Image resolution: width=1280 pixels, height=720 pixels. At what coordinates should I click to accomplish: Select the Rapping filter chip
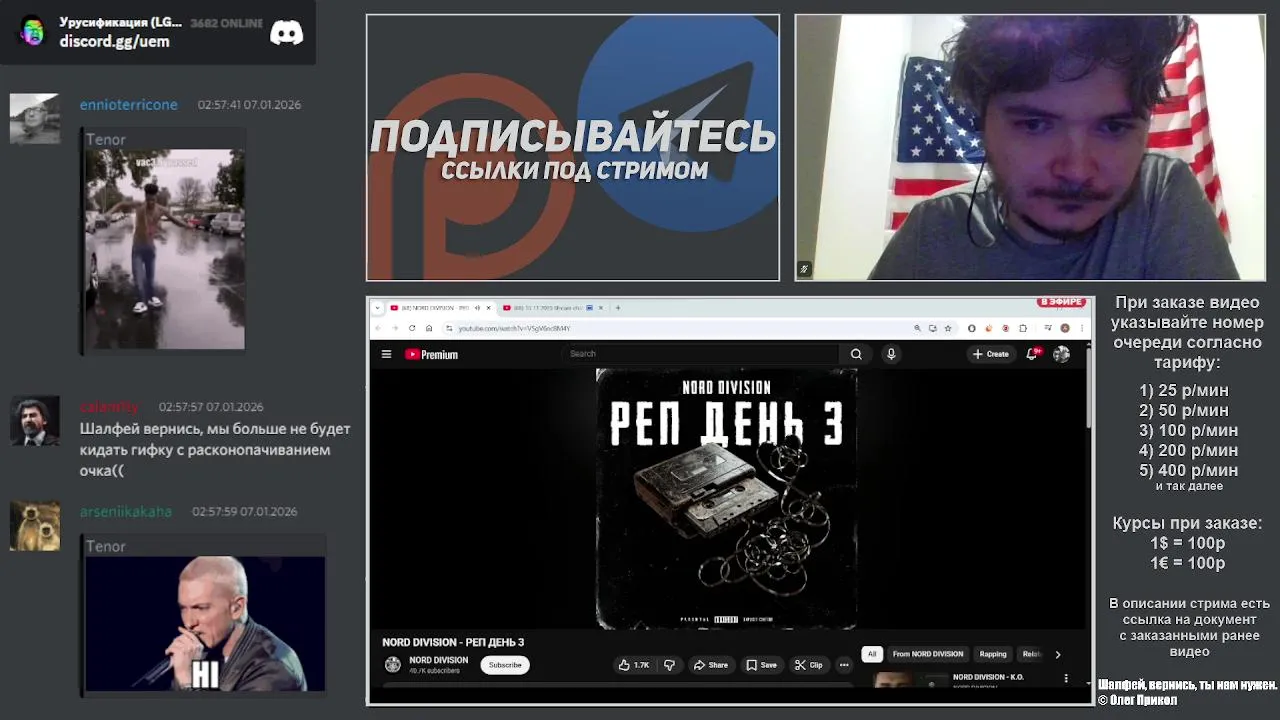[993, 654]
